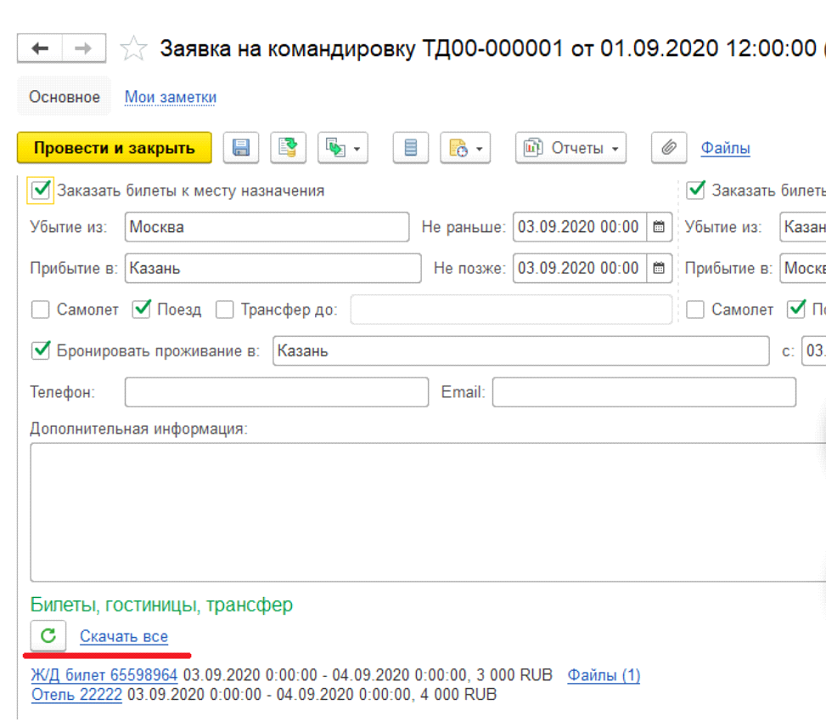Viewport: 826px width, 722px height.
Task: Open the document movements list icon
Action: click(x=410, y=148)
